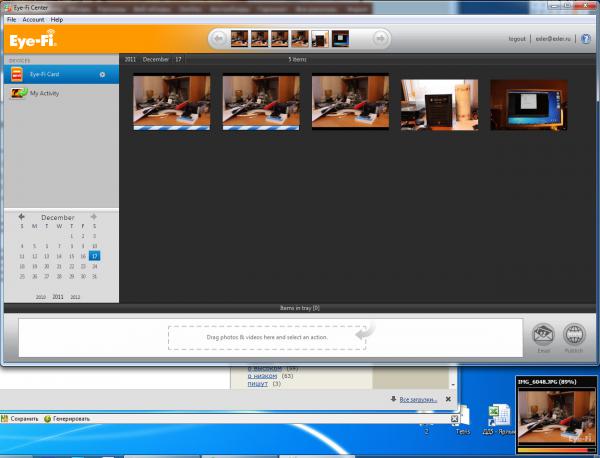Open Eye-Fi Card settings gear
600x458 pixels.
(x=102, y=75)
